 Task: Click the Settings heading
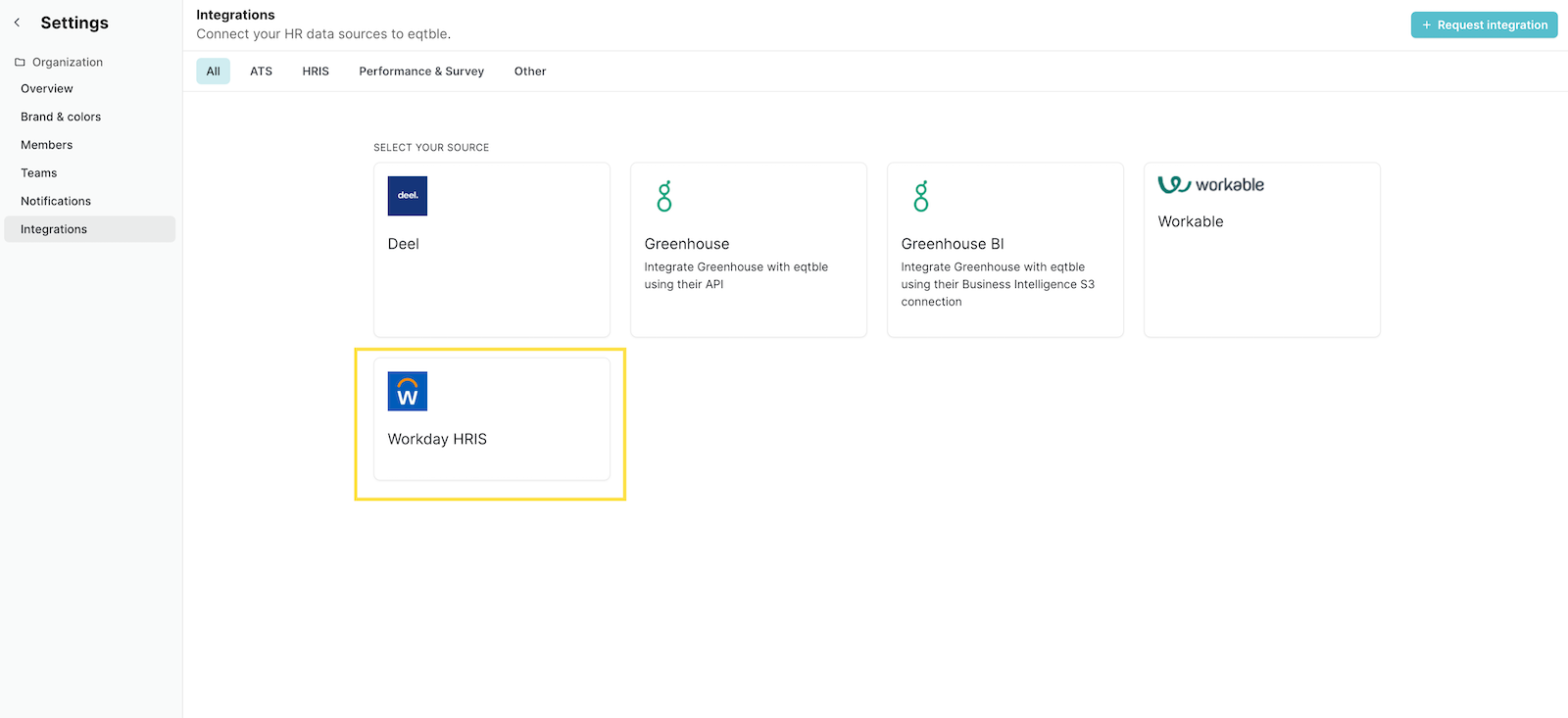pos(74,23)
